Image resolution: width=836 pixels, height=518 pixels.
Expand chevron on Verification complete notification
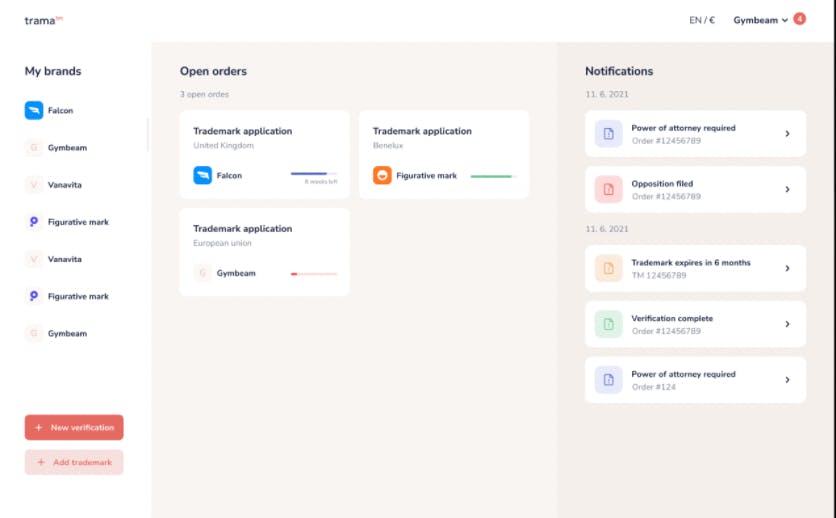click(787, 324)
